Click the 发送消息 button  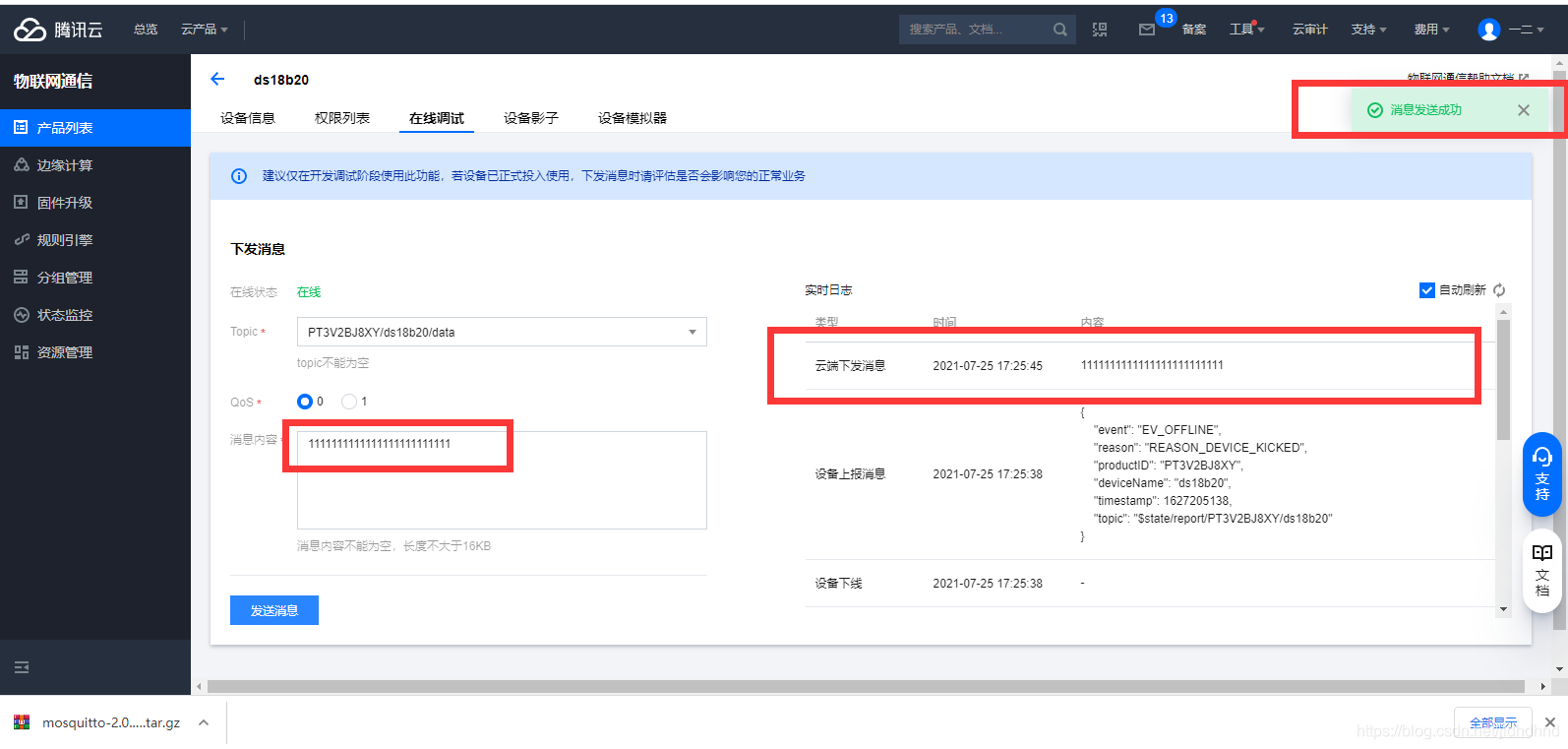(x=274, y=610)
